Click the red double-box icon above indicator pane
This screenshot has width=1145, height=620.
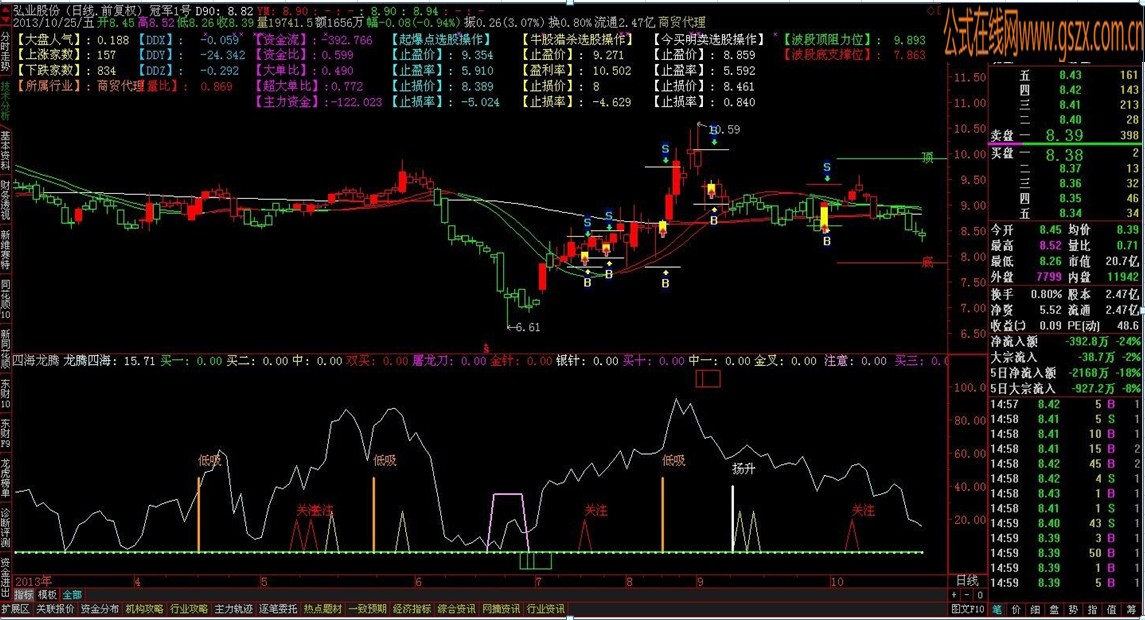click(708, 378)
